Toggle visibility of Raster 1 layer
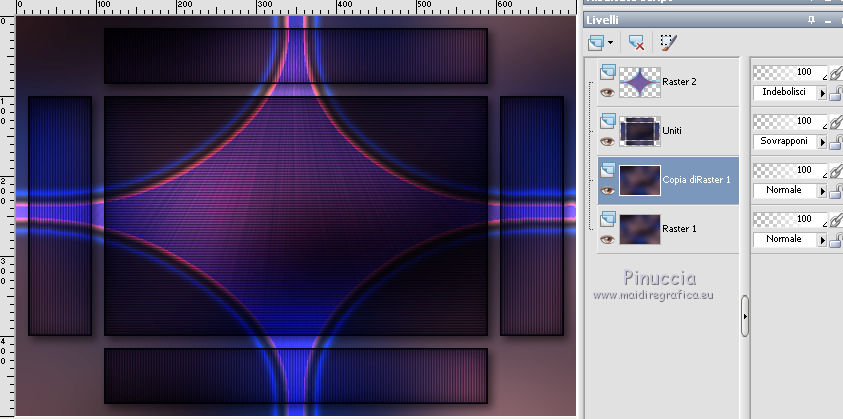Screen dimensions: 843x419 click(x=608, y=239)
